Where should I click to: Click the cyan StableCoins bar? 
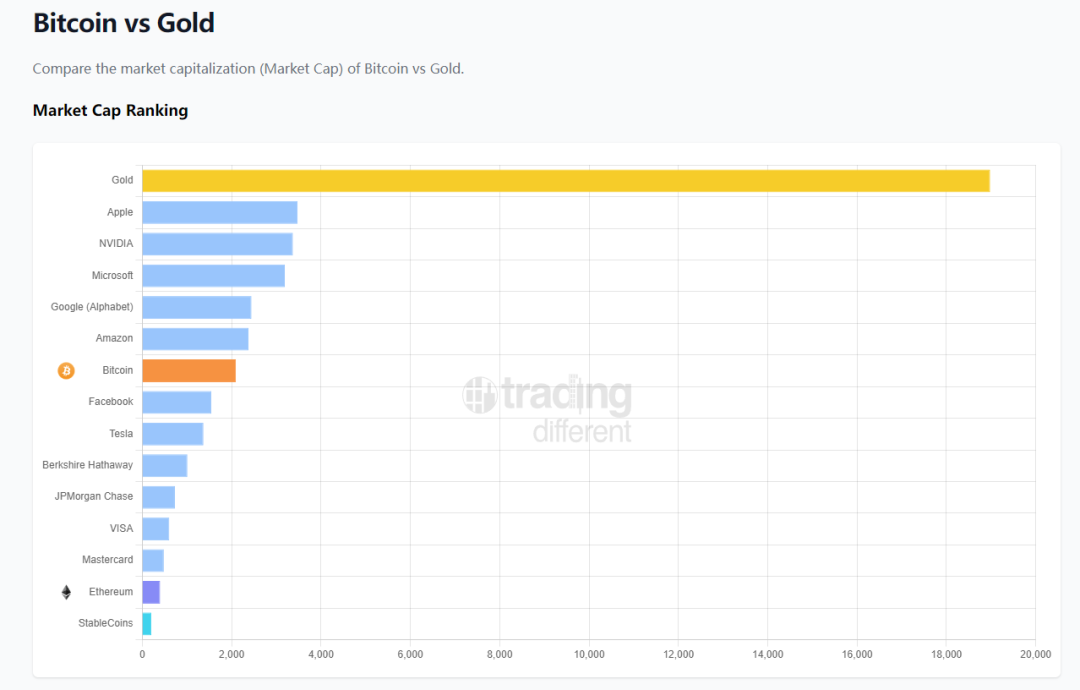[147, 624]
